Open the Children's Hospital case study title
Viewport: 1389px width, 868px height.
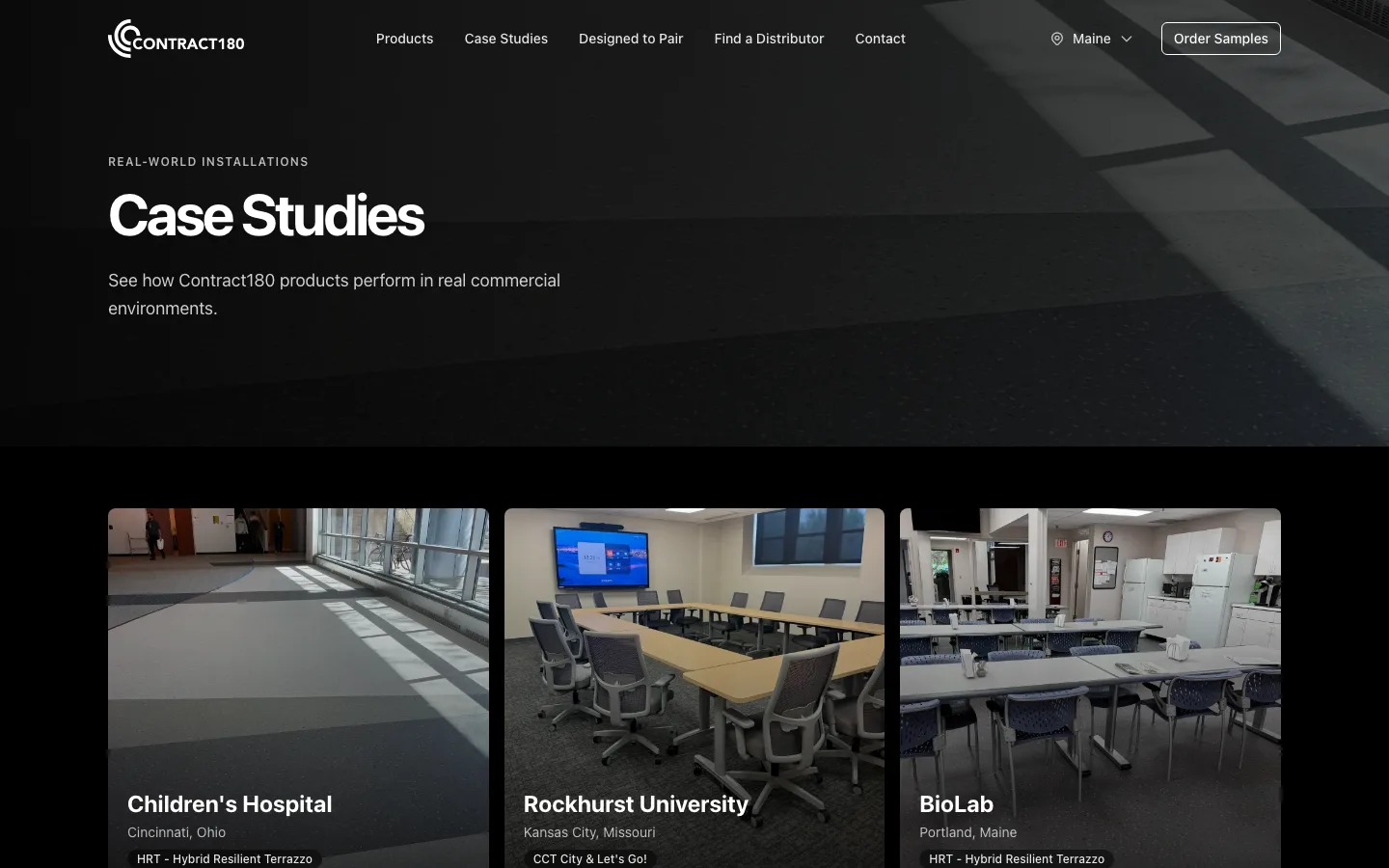230,803
